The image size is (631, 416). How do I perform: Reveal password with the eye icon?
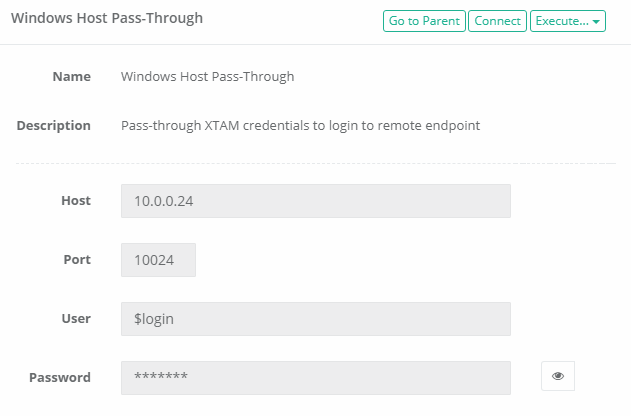(558, 377)
